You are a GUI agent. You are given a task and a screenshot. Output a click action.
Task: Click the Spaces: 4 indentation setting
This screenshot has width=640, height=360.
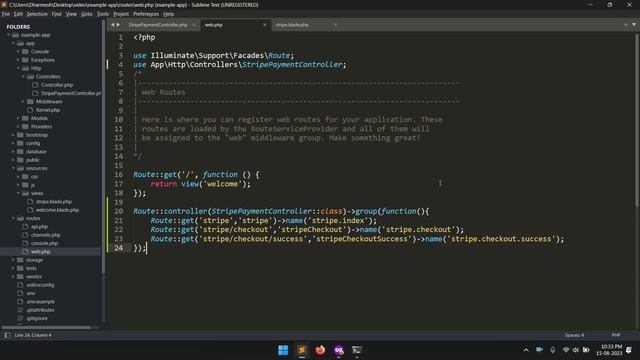574,335
